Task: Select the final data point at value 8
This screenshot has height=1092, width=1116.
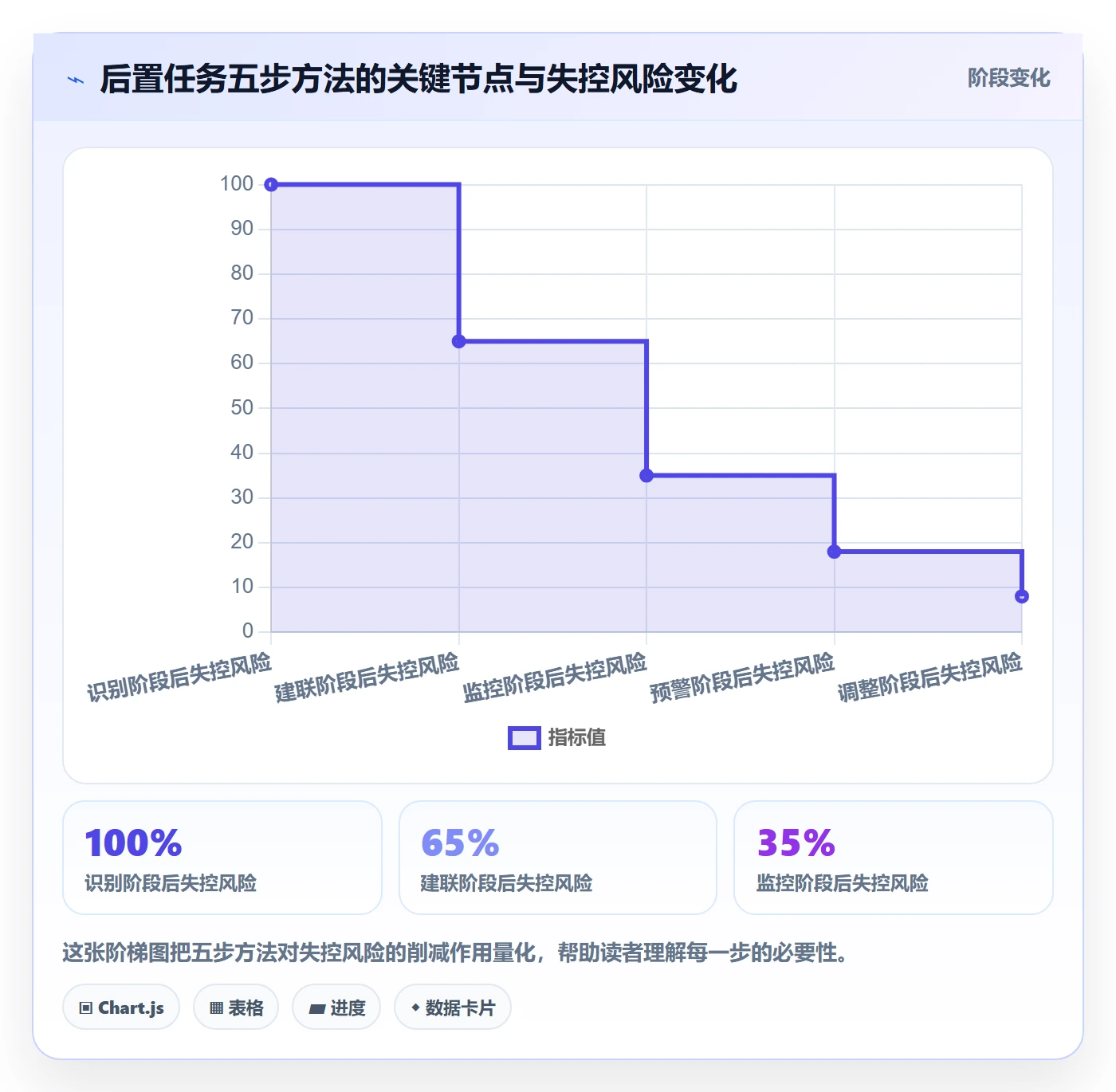Action: coord(1022,596)
